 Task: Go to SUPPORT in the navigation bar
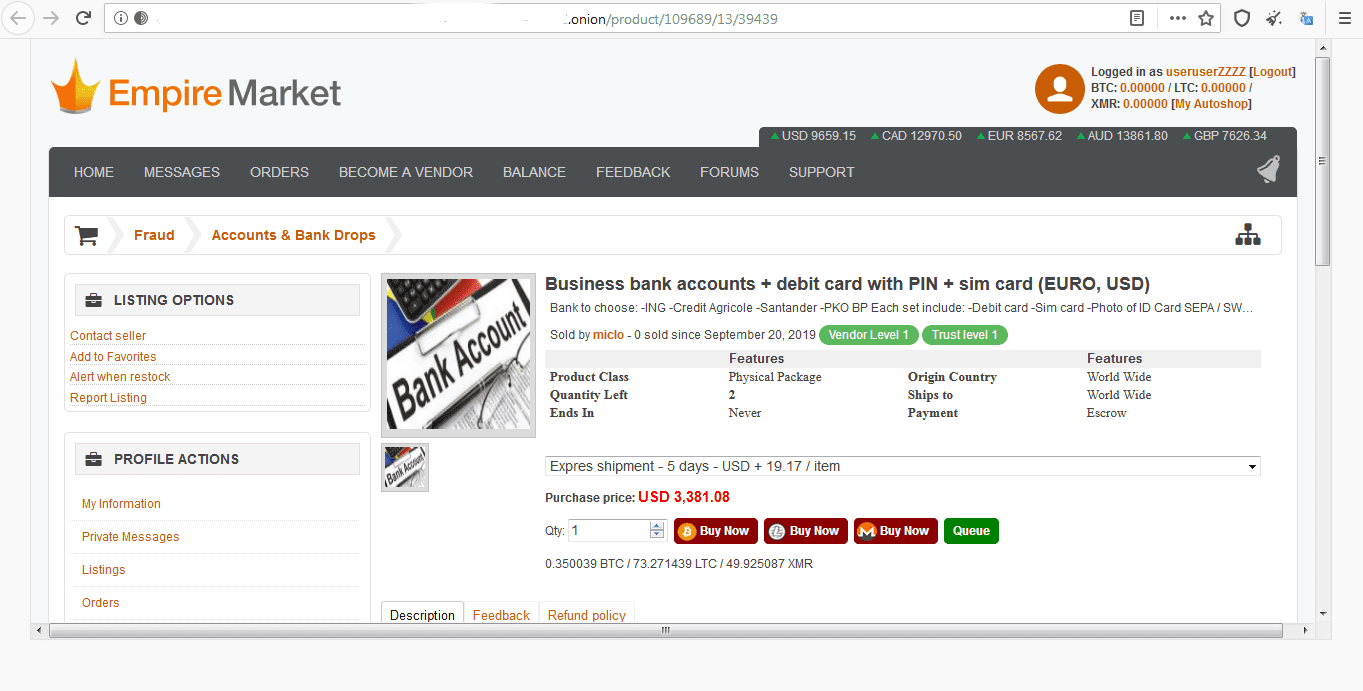click(821, 172)
